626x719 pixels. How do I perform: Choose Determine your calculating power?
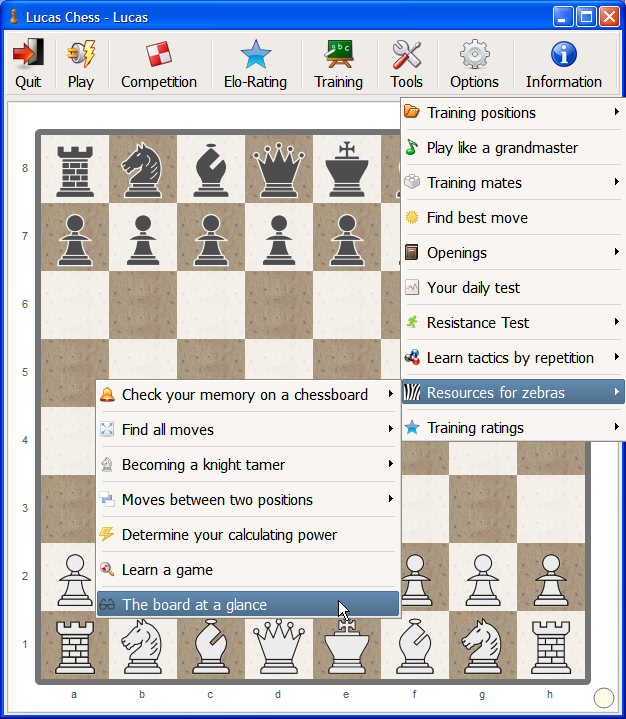tap(248, 535)
